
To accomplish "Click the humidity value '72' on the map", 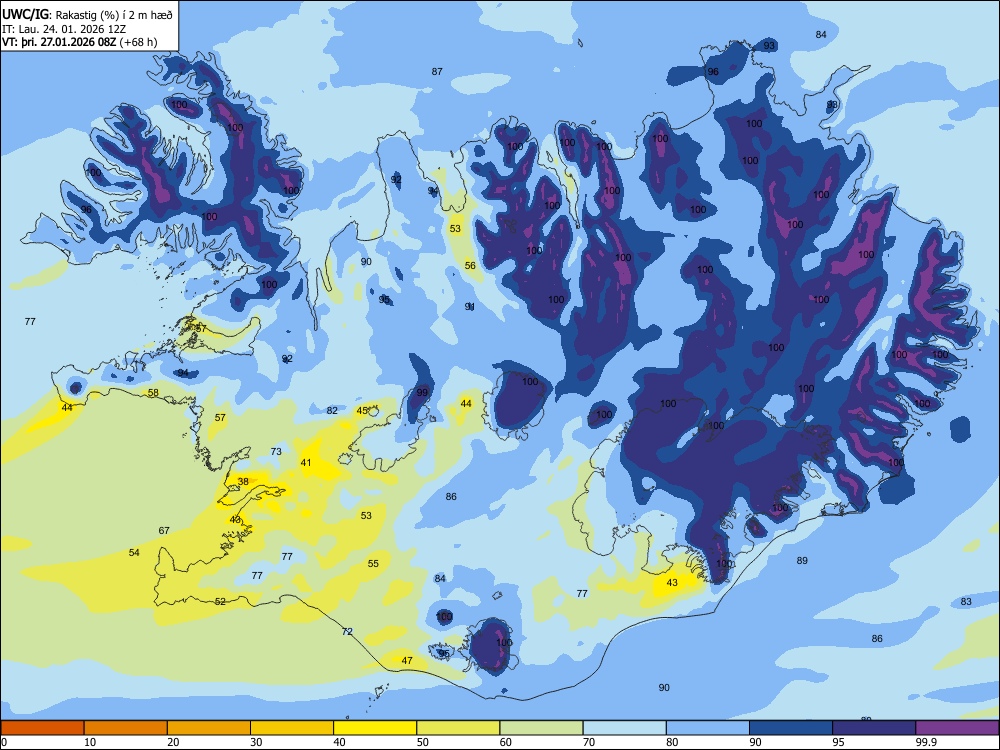I will (x=347, y=631).
